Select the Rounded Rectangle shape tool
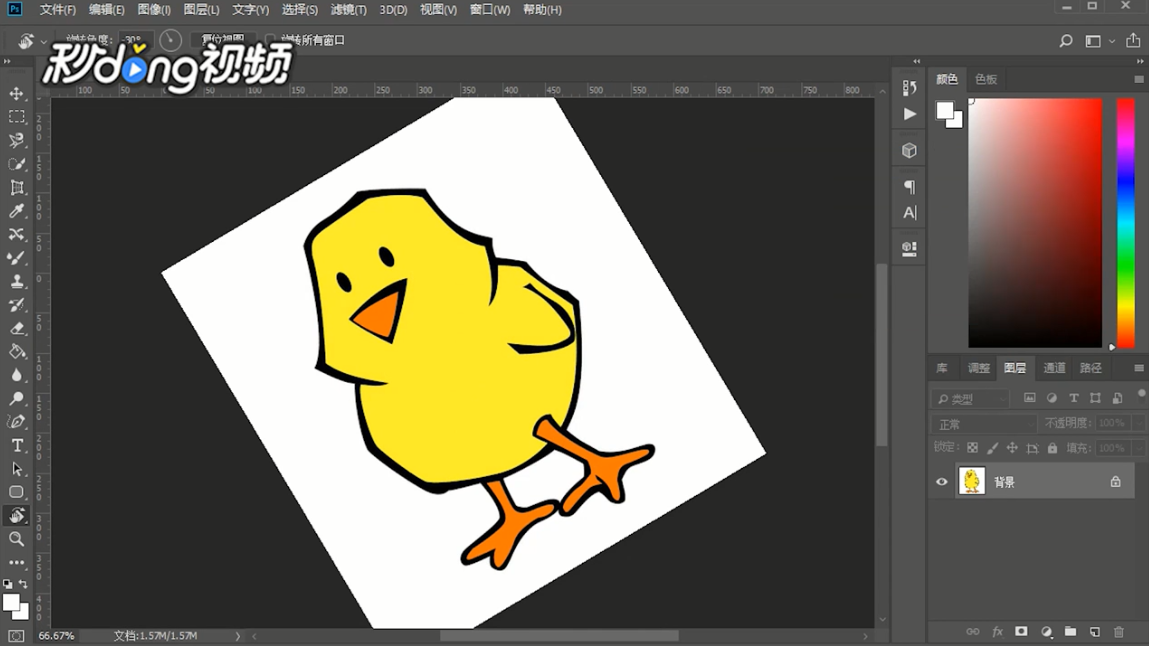The width and height of the screenshot is (1149, 646). point(17,492)
